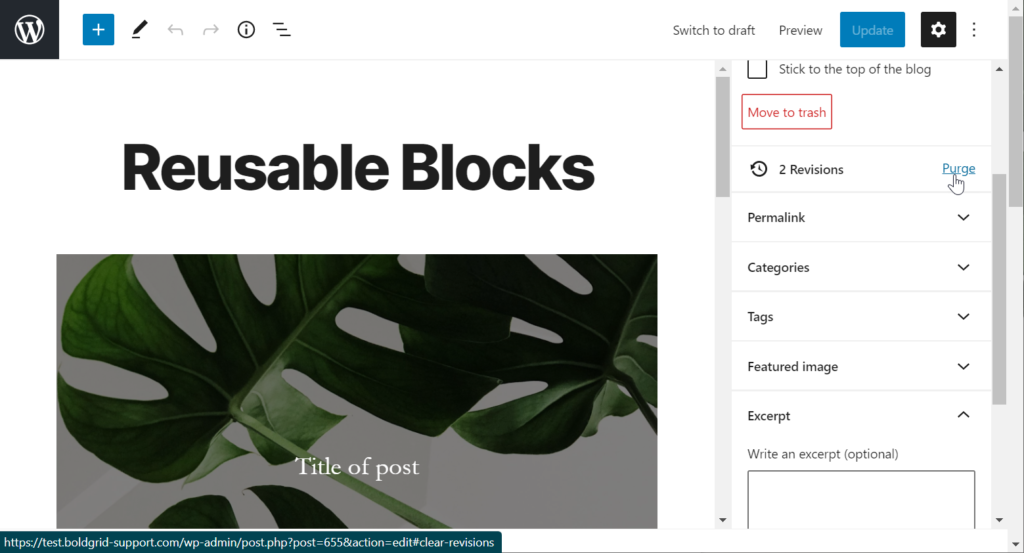Collapse the Excerpt panel
This screenshot has height=553, width=1024.
pyautogui.click(x=862, y=416)
